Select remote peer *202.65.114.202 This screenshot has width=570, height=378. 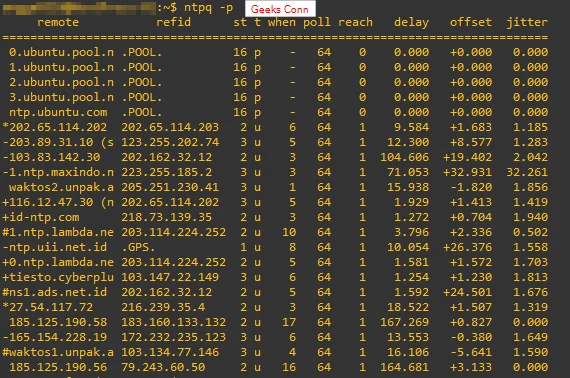pyautogui.click(x=55, y=127)
